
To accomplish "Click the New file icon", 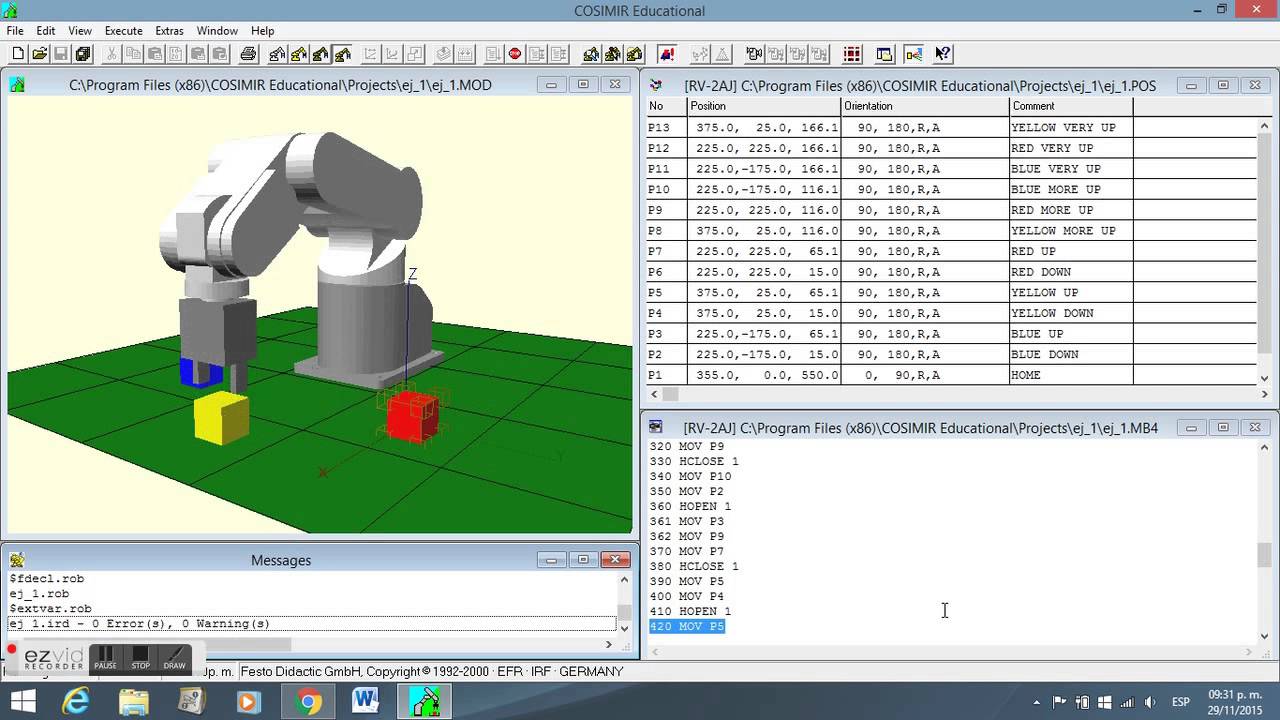I will [x=18, y=54].
